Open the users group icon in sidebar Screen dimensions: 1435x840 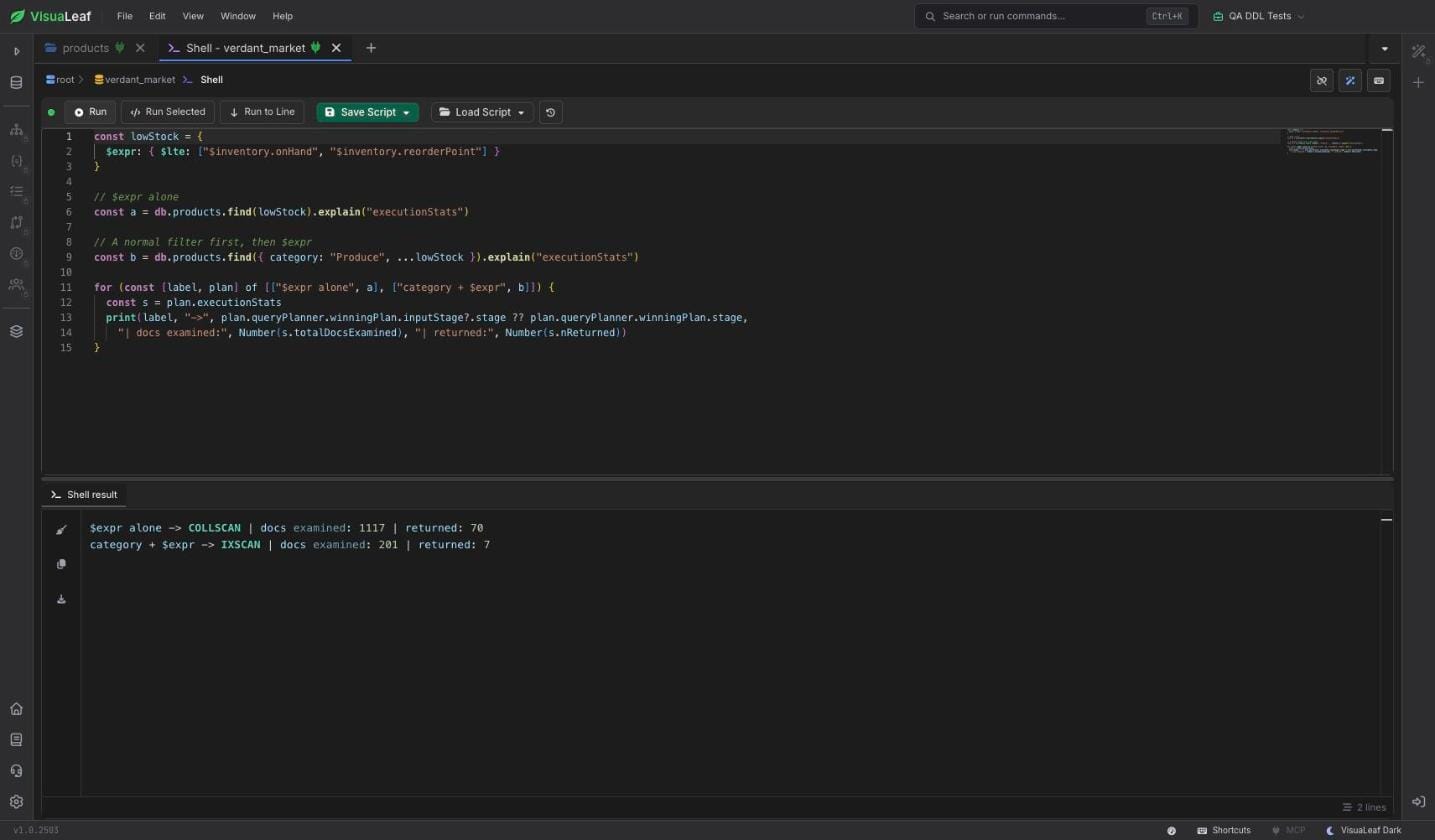point(16,285)
